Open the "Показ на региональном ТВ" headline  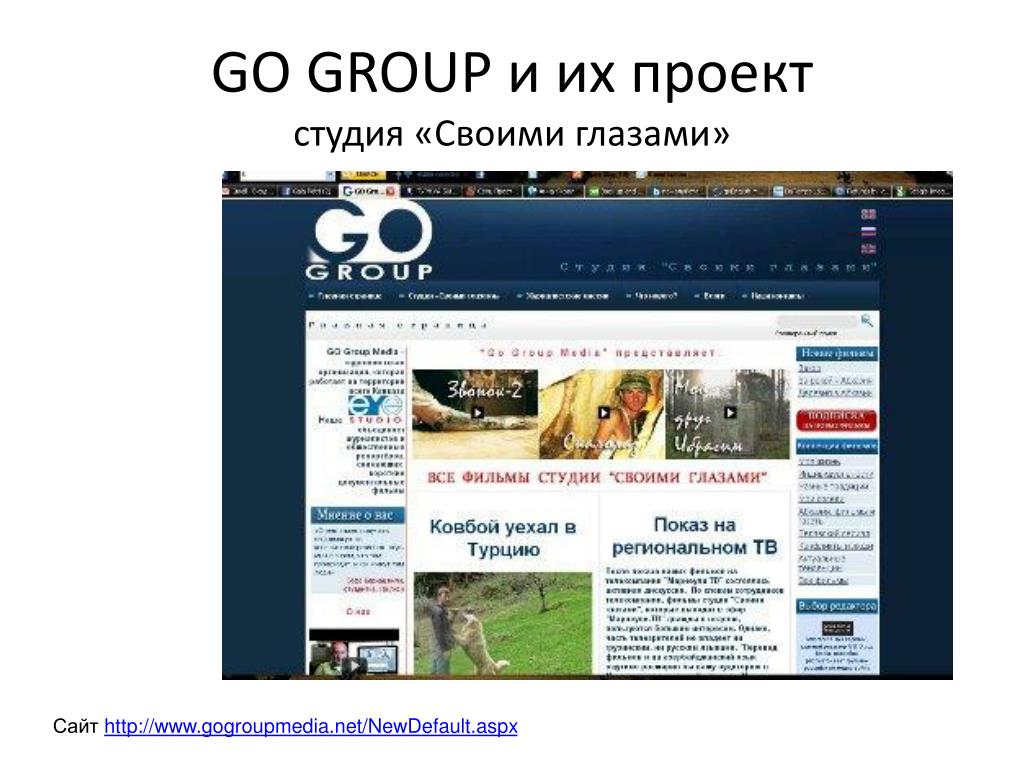(695, 536)
